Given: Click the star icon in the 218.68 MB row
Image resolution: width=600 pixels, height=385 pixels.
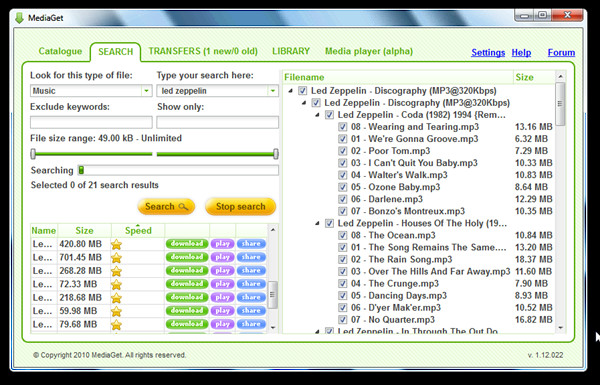Looking at the screenshot, I should pos(116,298).
